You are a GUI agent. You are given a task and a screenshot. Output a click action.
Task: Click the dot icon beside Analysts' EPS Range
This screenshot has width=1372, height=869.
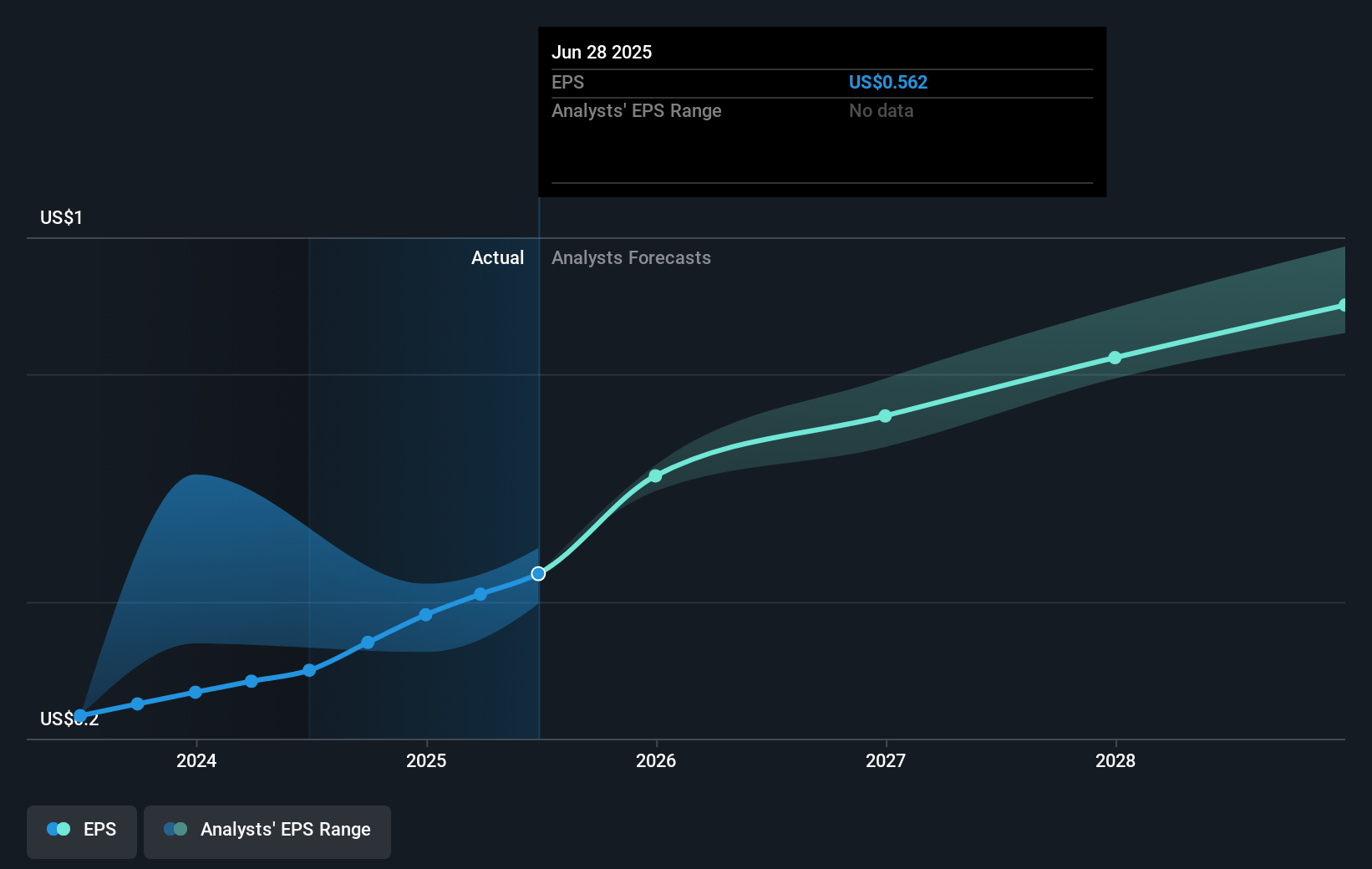(x=175, y=830)
